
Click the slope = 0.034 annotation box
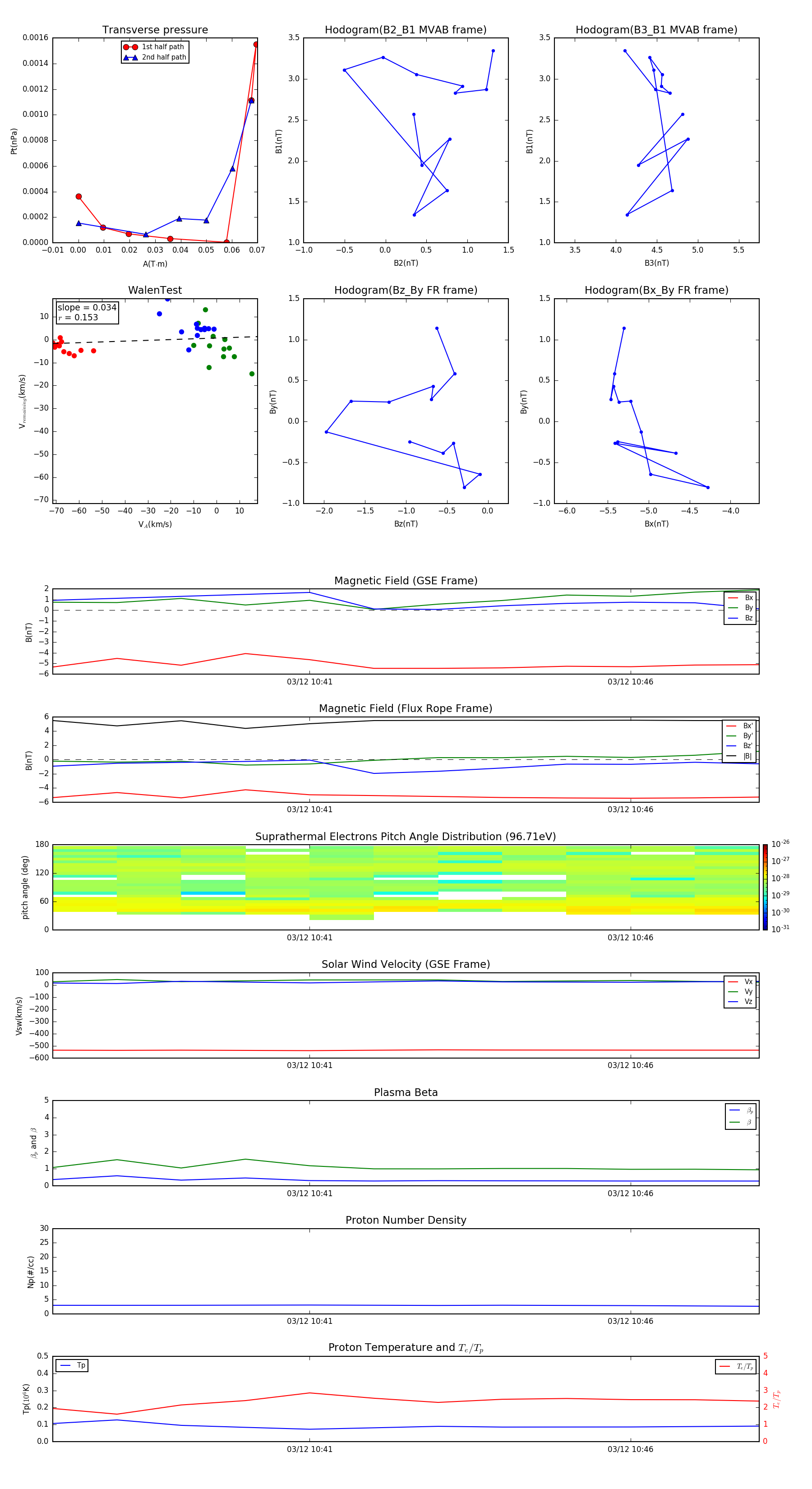(87, 312)
